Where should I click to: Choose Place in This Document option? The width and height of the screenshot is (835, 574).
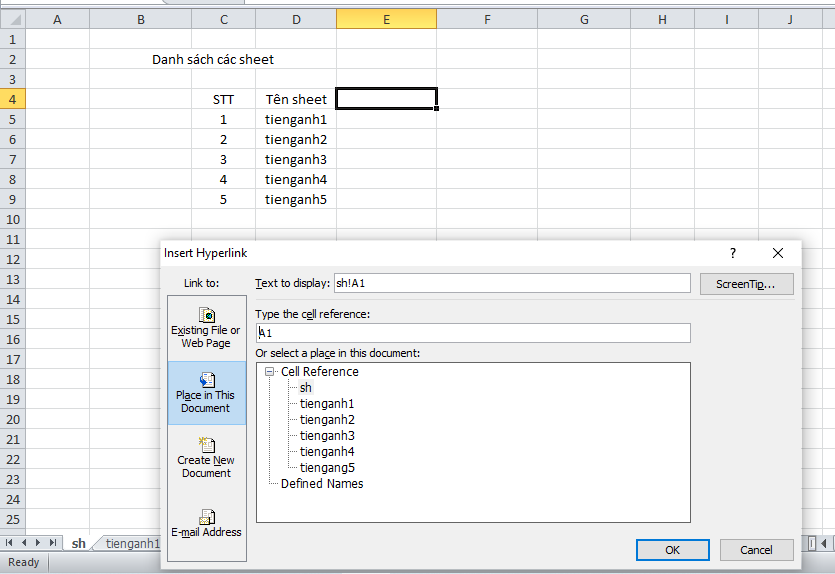pos(207,393)
